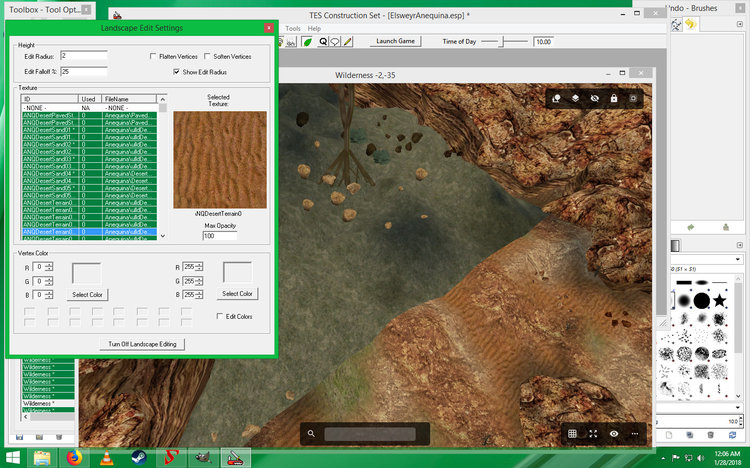Open Steam from the taskbar
The image size is (750, 468).
coord(139,458)
